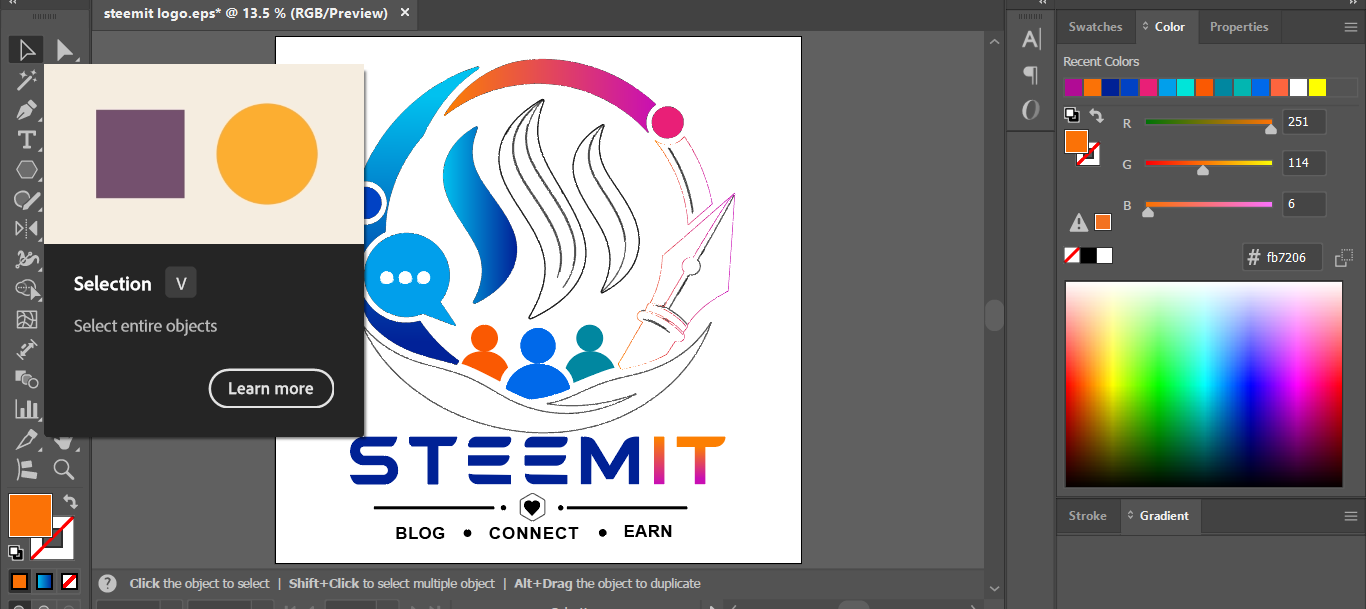
Task: Close the steemit logo.eps document tab
Action: 404,12
